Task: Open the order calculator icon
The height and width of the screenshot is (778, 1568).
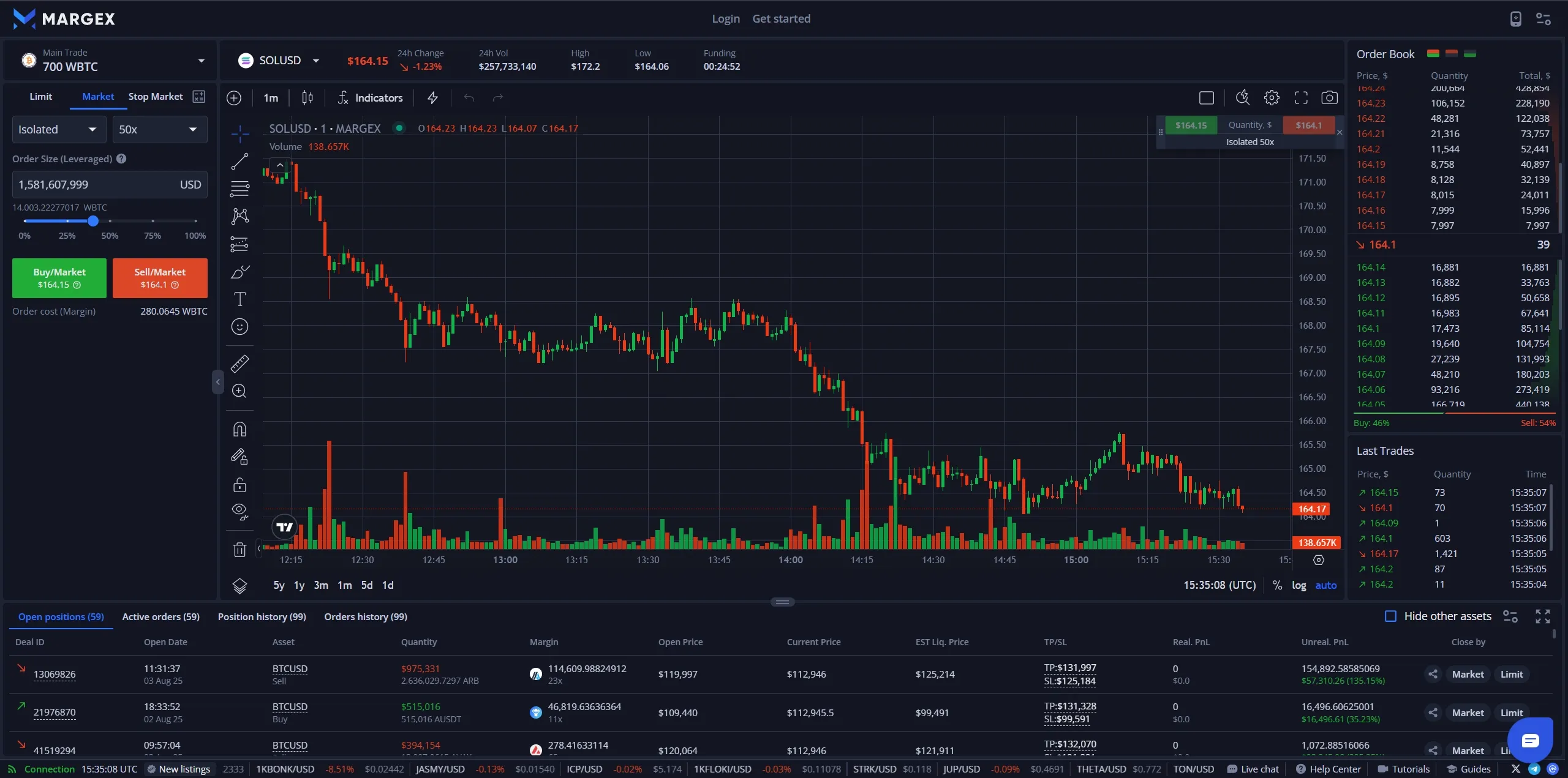Action: point(199,97)
